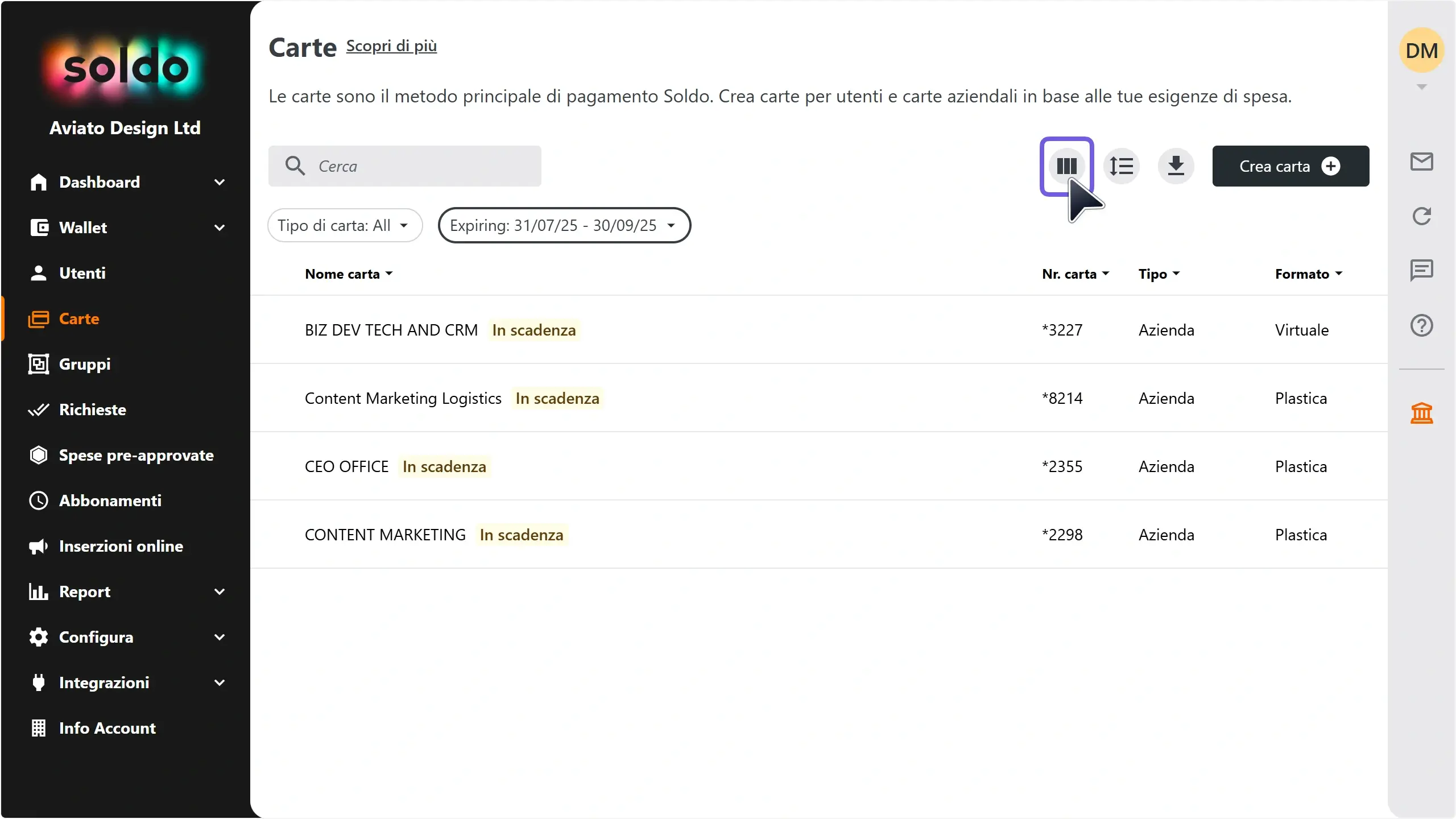Go to Utenti section
This screenshot has width=1456, height=819.
point(82,273)
